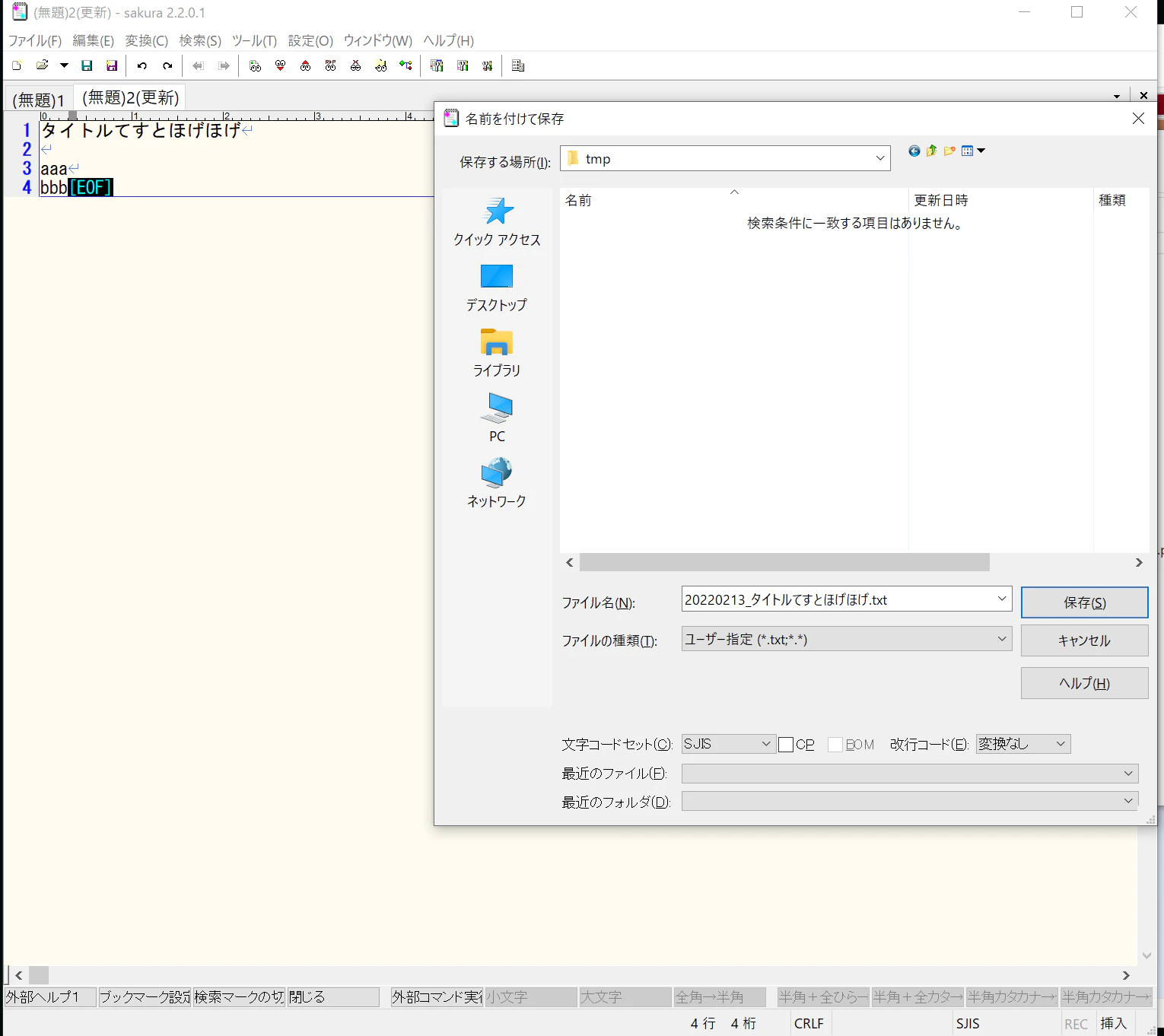This screenshot has width=1164, height=1036.
Task: Open font settings toolbar icon
Action: [487, 66]
